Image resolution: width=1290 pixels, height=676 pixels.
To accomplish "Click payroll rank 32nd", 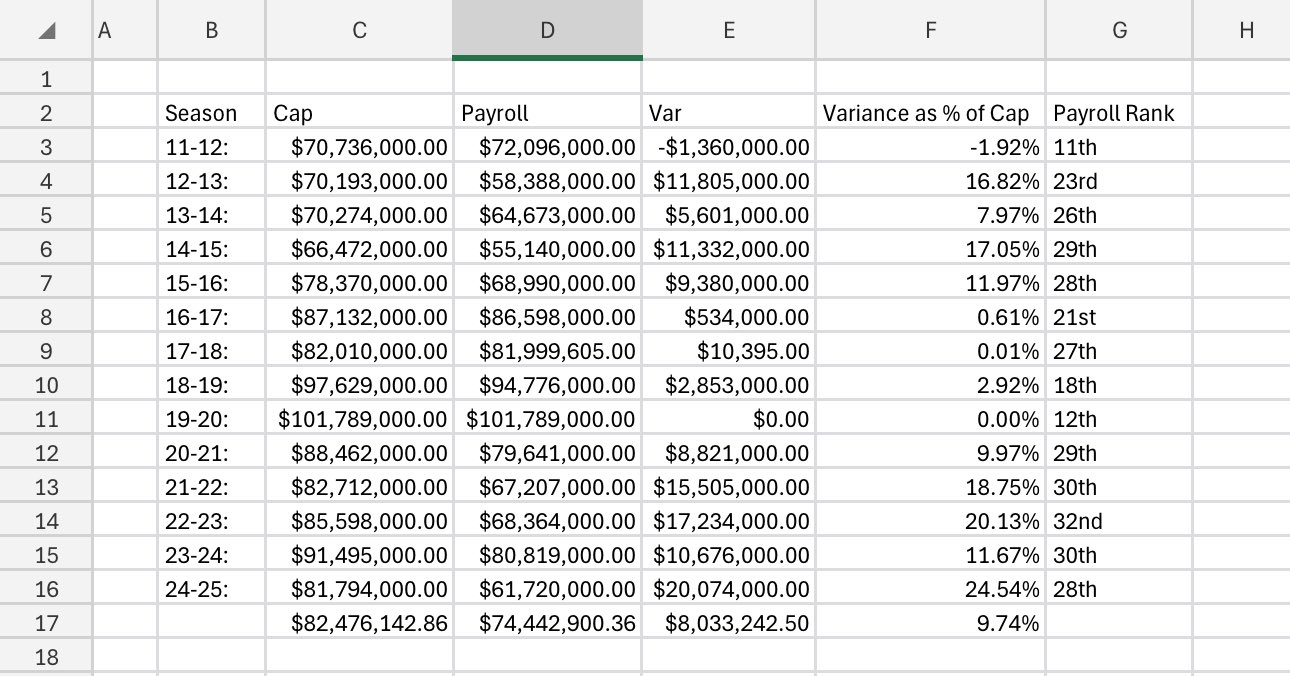I will pyautogui.click(x=1119, y=521).
